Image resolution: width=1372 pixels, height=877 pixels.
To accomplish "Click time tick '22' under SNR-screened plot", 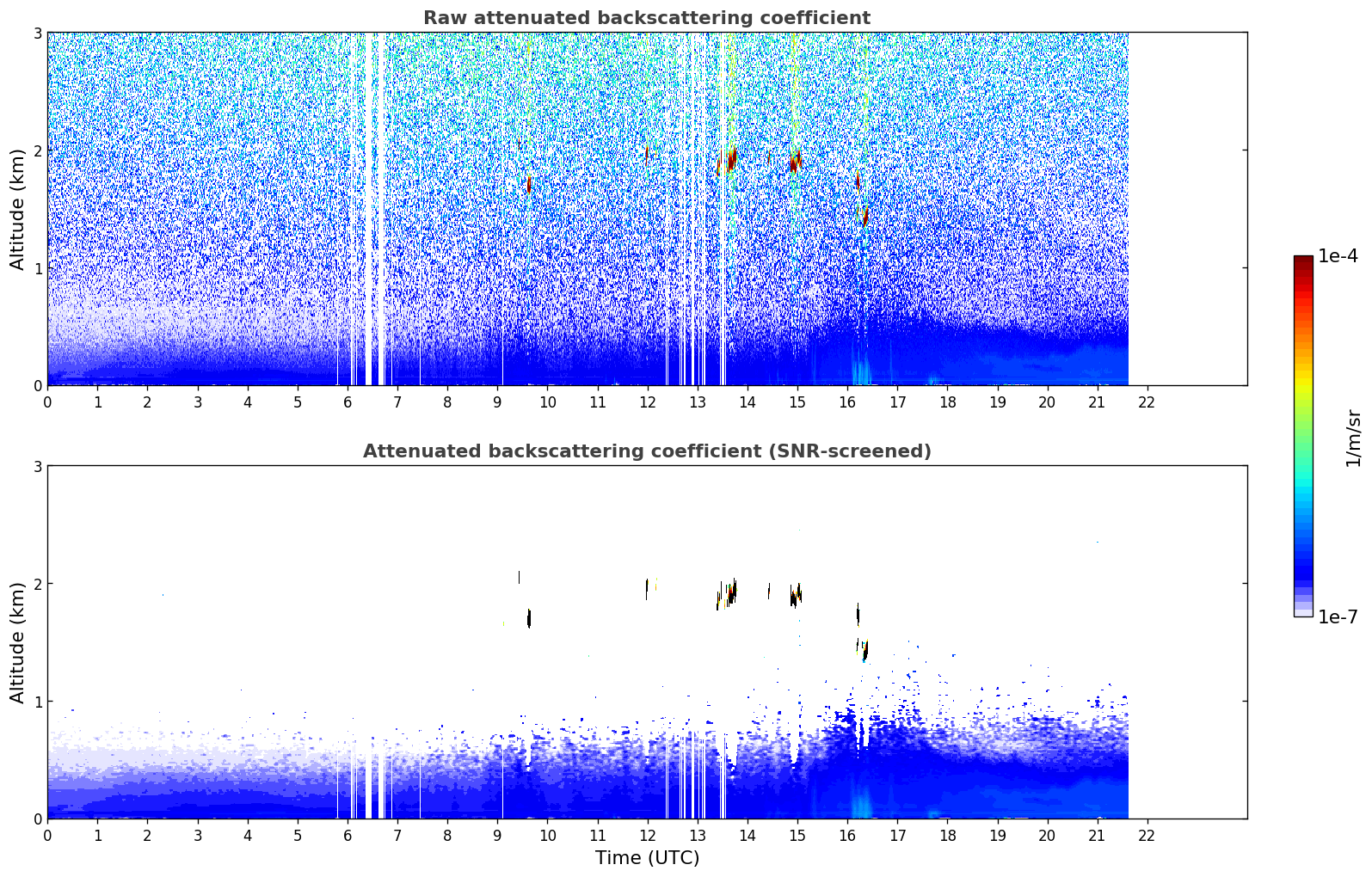I will click(x=1147, y=835).
